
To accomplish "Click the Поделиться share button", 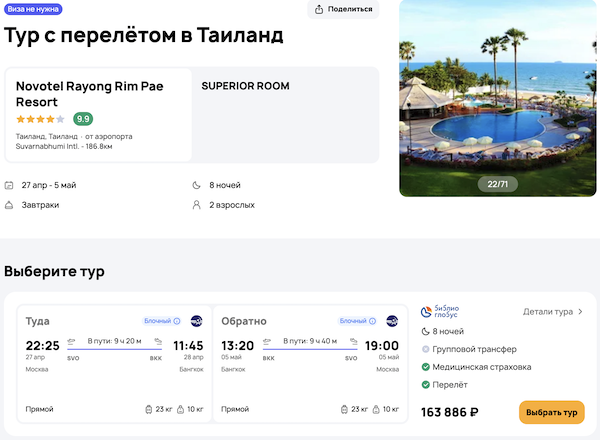I will click(344, 10).
